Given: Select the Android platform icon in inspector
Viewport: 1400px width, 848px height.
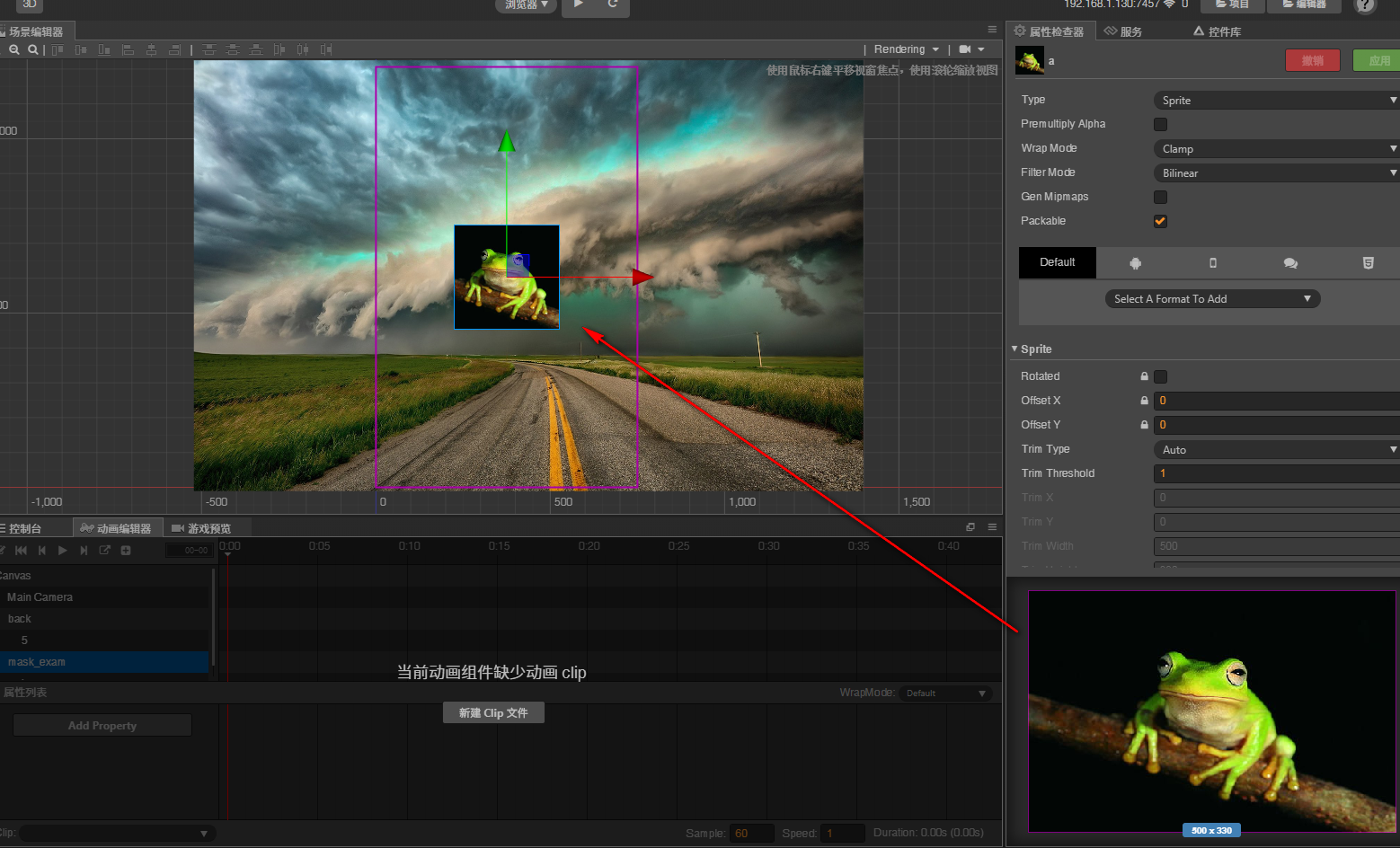Looking at the screenshot, I should [1136, 262].
